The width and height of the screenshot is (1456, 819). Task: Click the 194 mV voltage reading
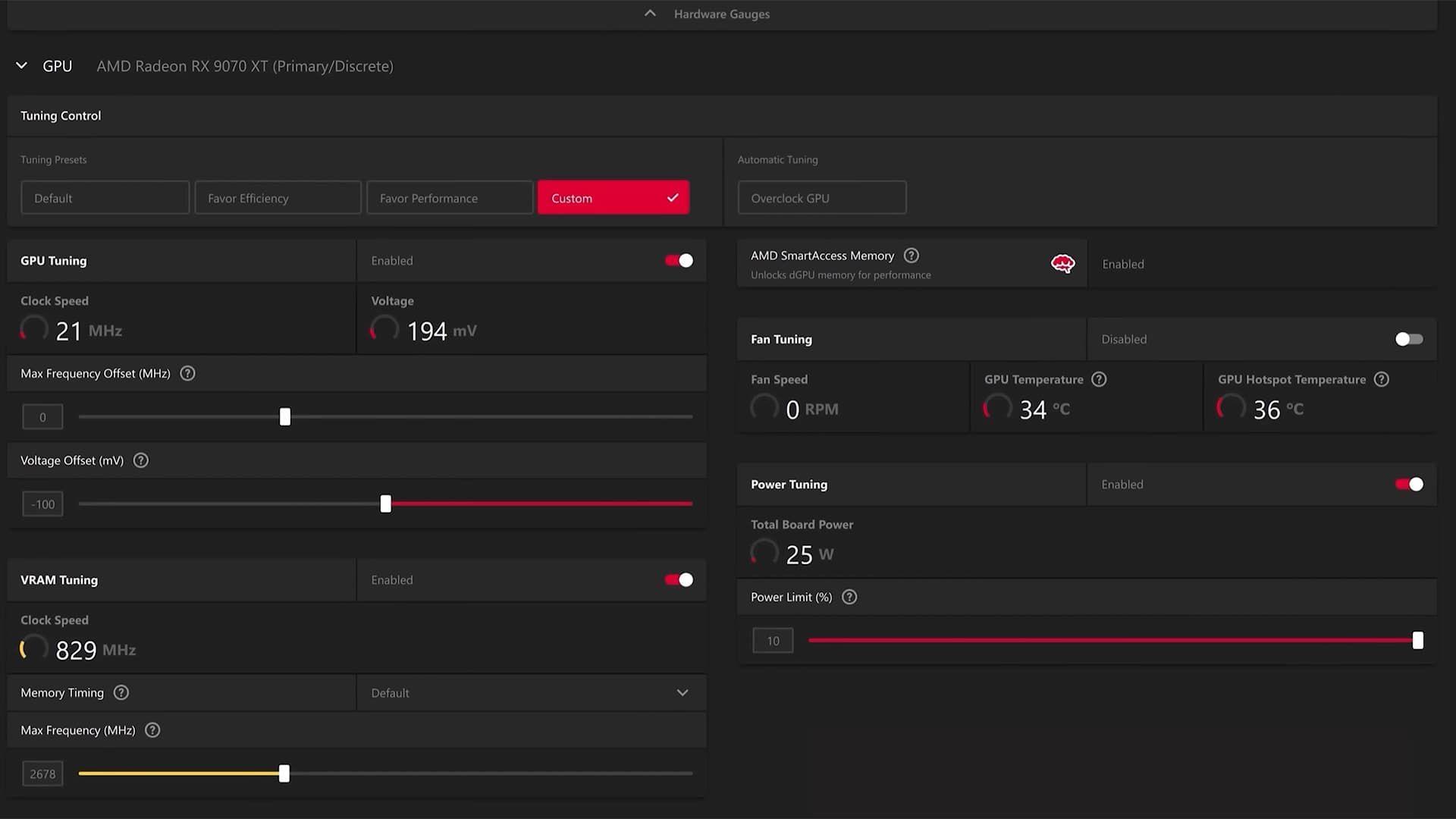(x=442, y=331)
